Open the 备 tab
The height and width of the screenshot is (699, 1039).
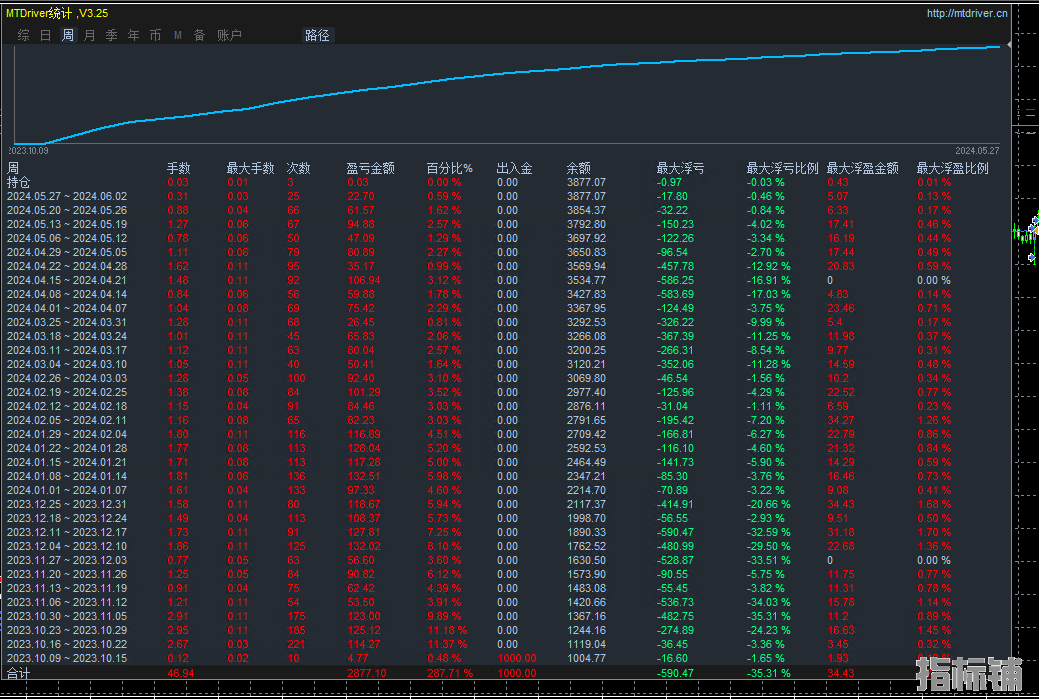(x=199, y=35)
